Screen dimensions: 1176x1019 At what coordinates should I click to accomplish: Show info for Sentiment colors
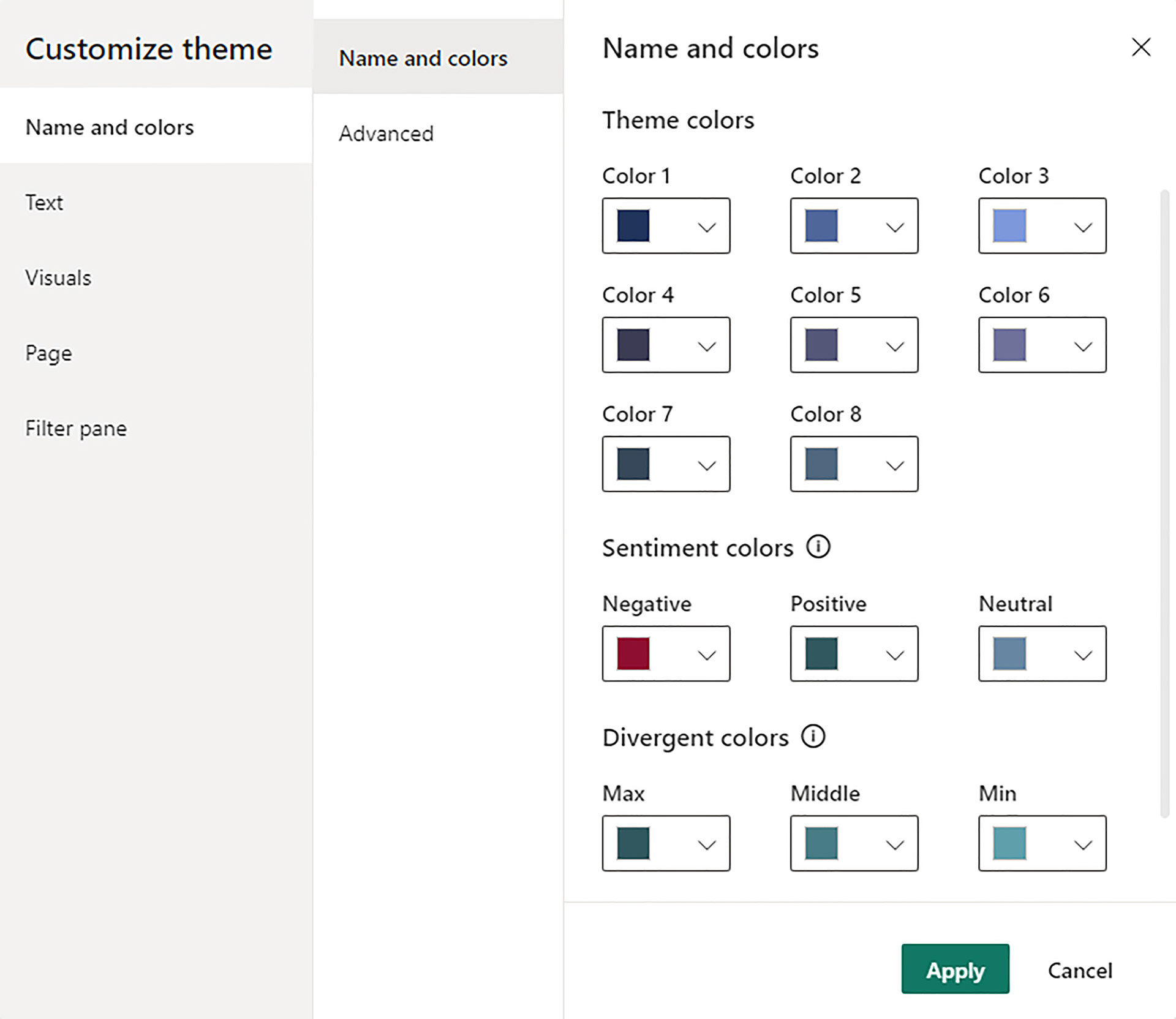coord(818,546)
